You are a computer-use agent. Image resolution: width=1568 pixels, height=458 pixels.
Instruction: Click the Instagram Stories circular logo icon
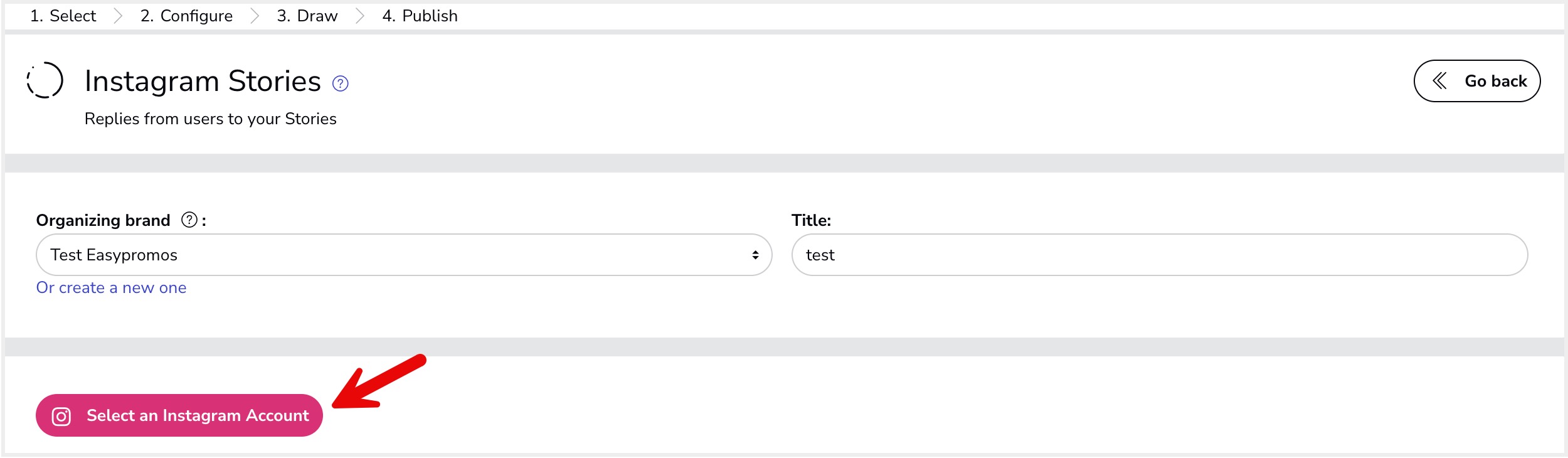coord(45,80)
